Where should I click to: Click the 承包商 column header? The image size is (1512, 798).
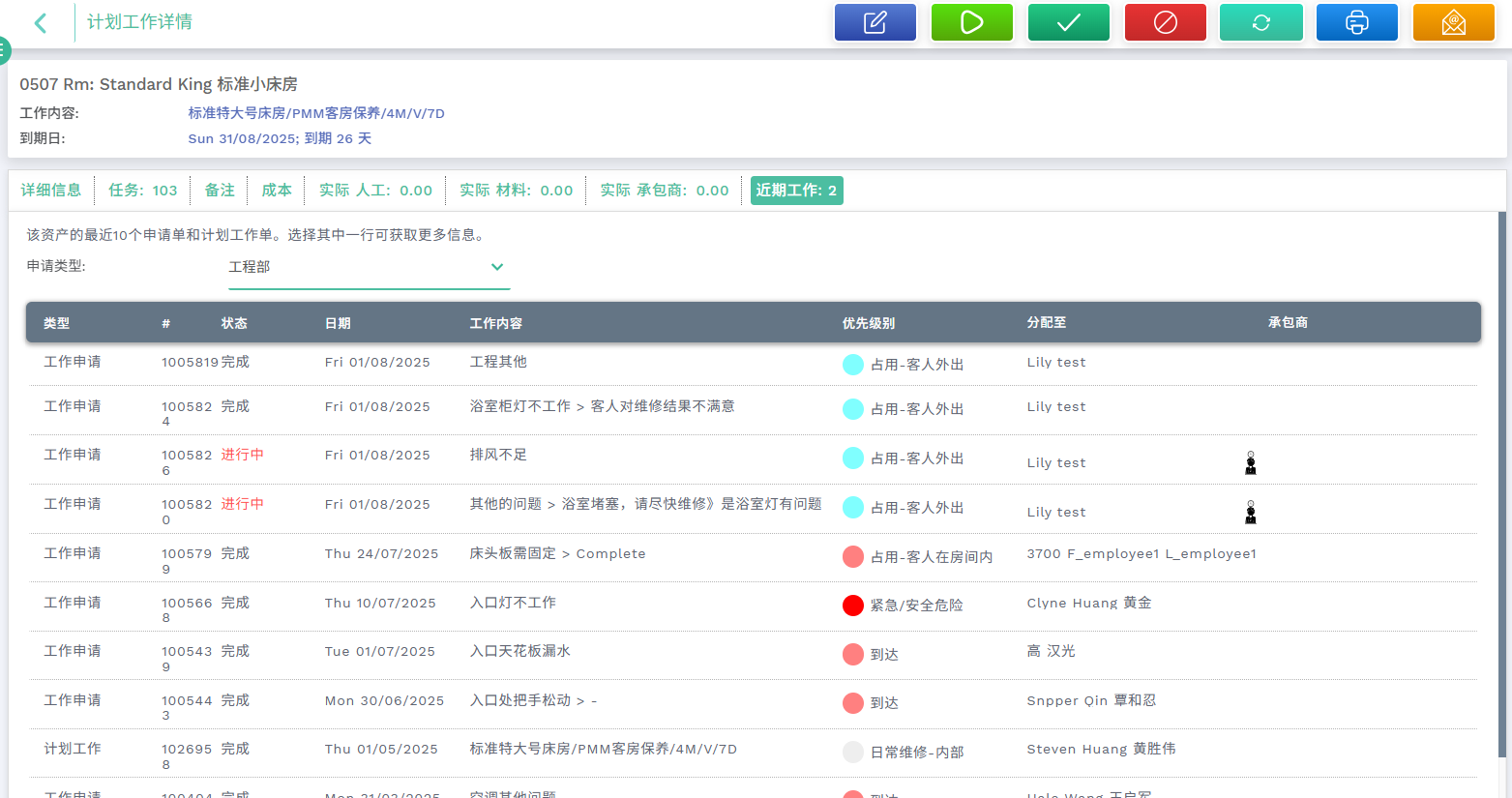pyautogui.click(x=1289, y=323)
